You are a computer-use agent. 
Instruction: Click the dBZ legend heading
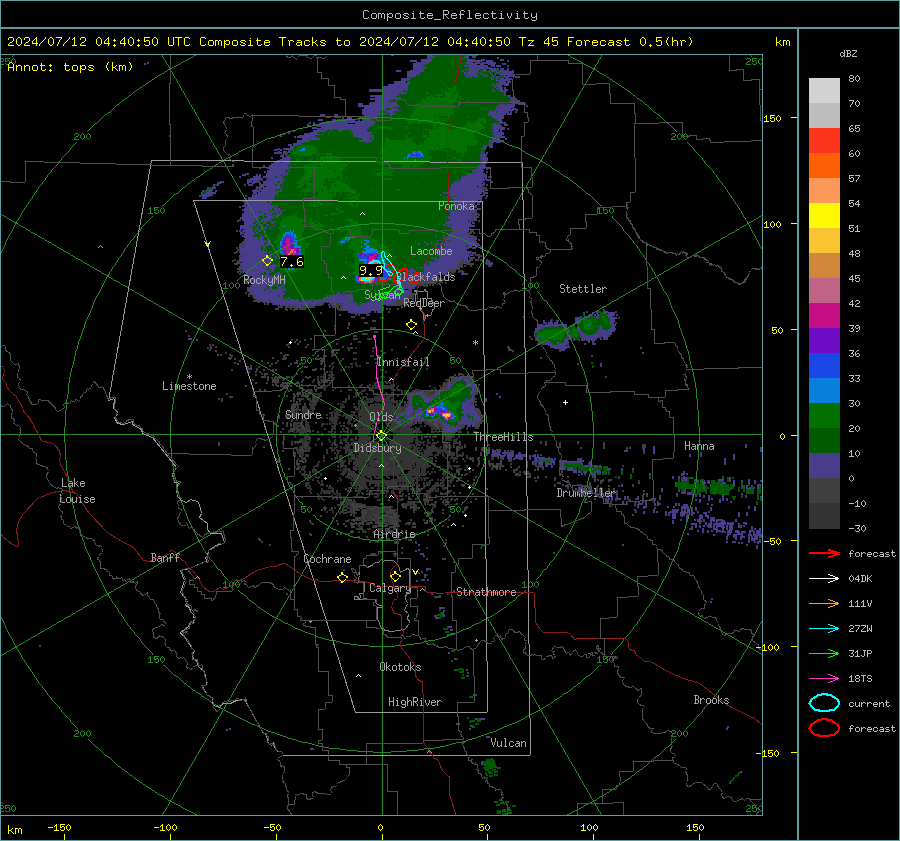[848, 54]
